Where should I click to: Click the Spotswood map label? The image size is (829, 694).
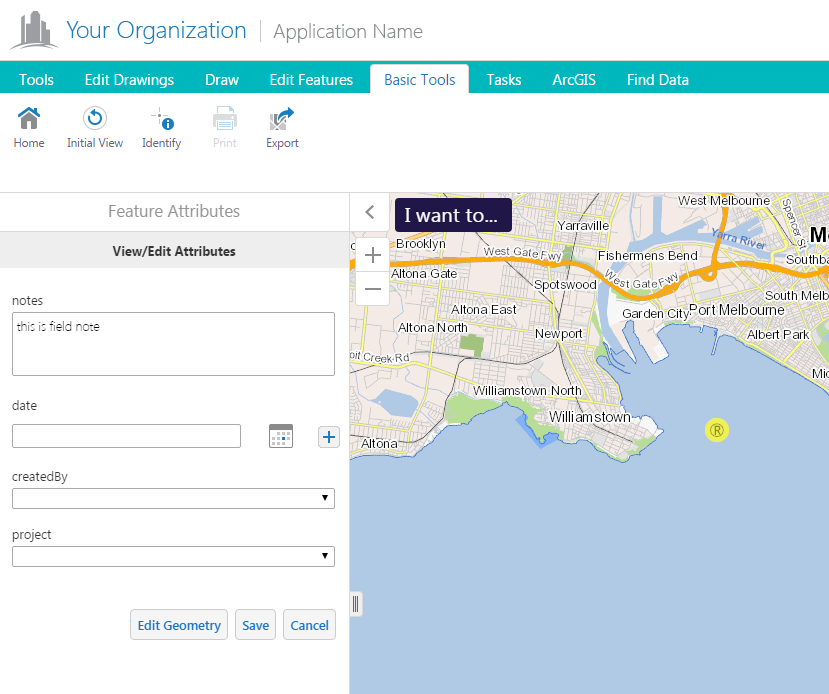coord(565,284)
